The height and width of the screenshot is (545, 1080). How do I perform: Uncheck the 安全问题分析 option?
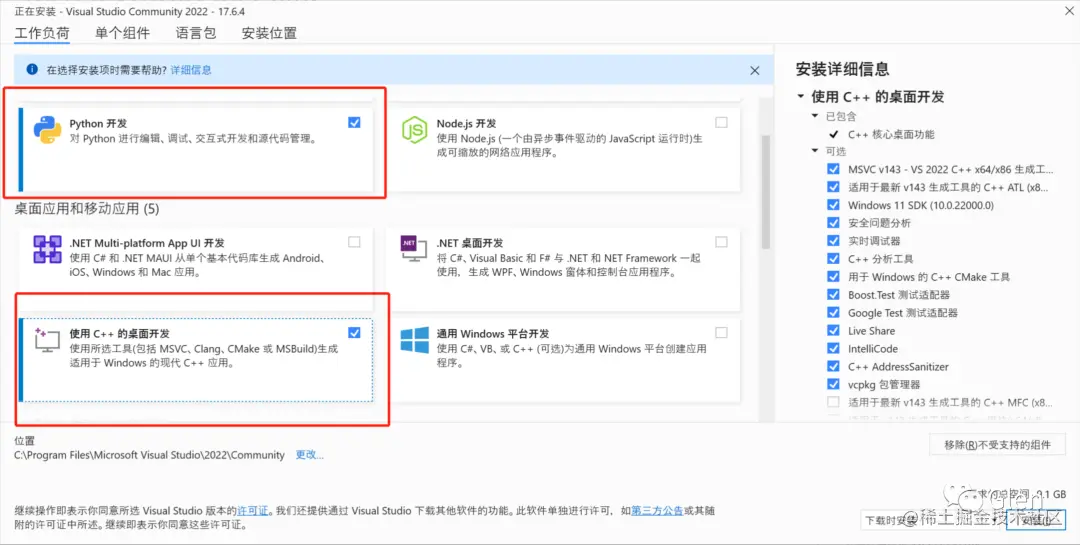(x=833, y=223)
